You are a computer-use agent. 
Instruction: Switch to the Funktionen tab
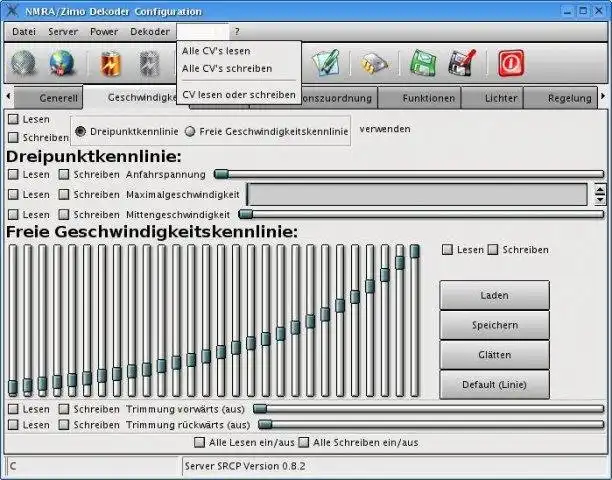coord(419,98)
